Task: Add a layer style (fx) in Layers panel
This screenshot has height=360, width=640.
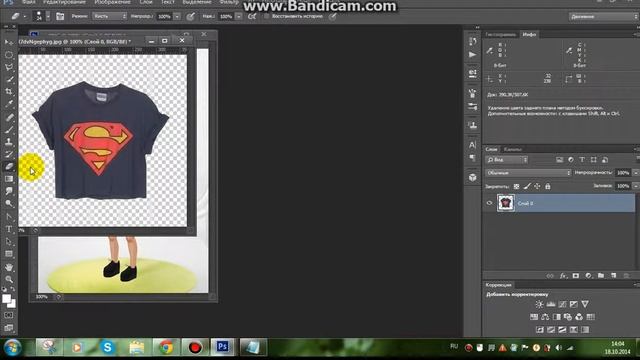Action: pyautogui.click(x=563, y=276)
